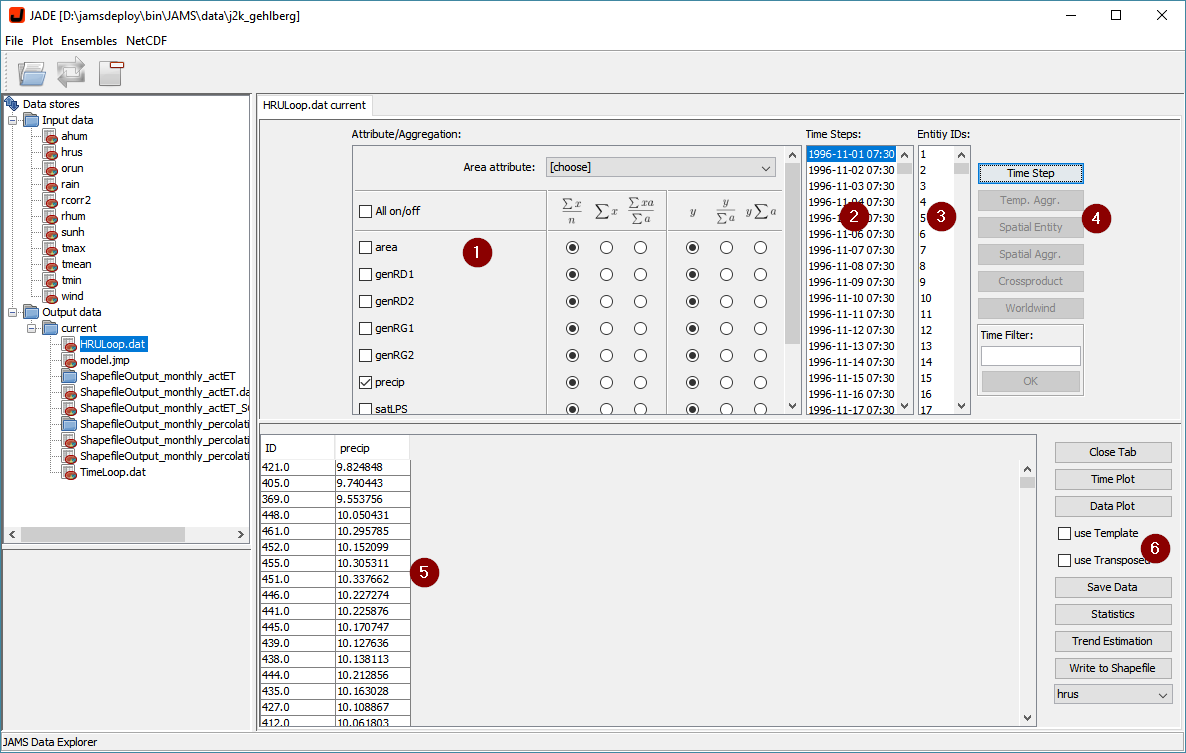Image resolution: width=1186 pixels, height=753 pixels.
Task: Click the Entity IDs list down arrow
Action: tap(961, 406)
